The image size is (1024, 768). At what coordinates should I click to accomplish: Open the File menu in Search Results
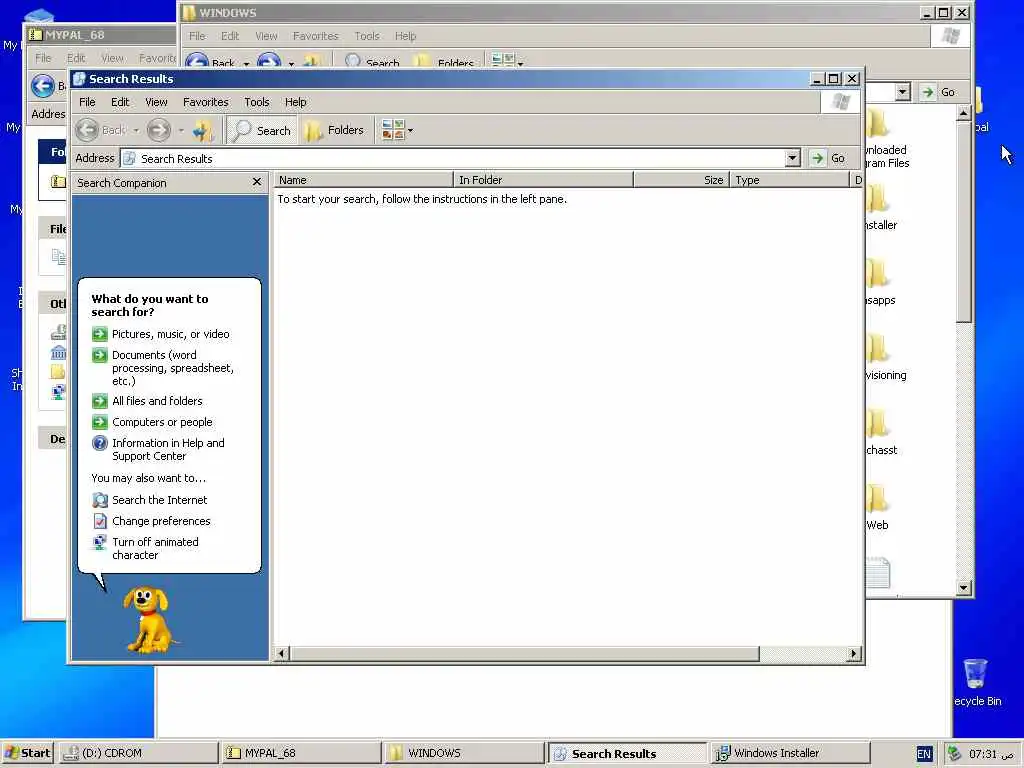click(87, 102)
